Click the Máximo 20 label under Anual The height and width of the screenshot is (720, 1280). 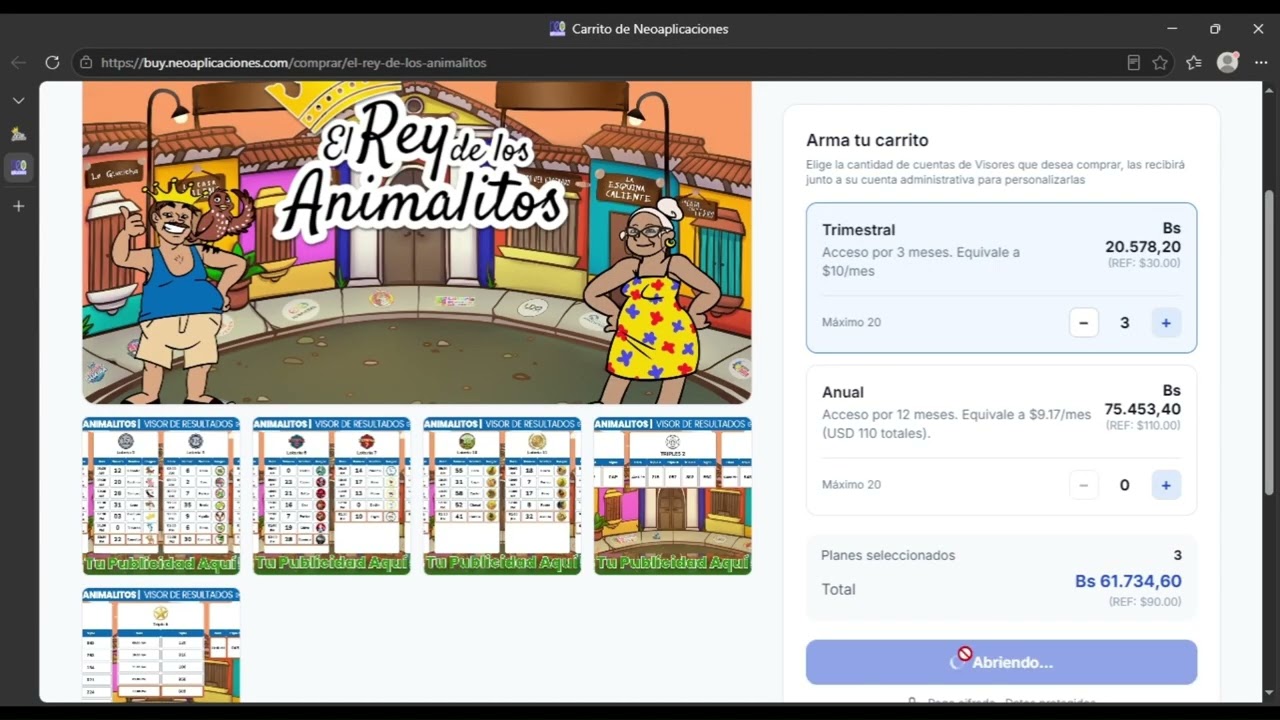point(851,484)
